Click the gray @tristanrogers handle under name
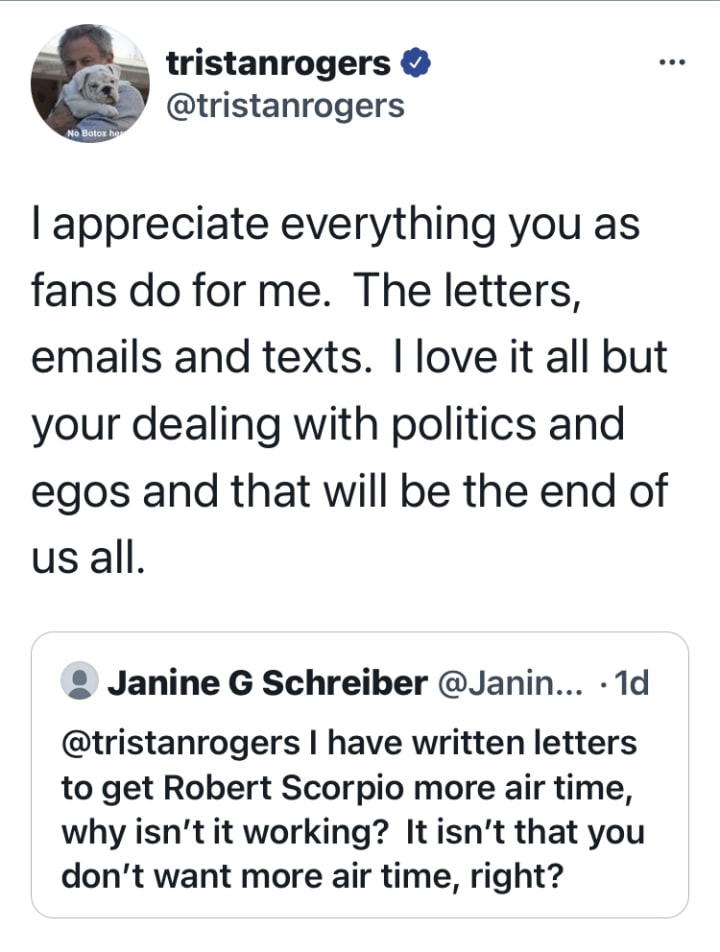Viewport: 720px width, 952px height. pos(285,106)
